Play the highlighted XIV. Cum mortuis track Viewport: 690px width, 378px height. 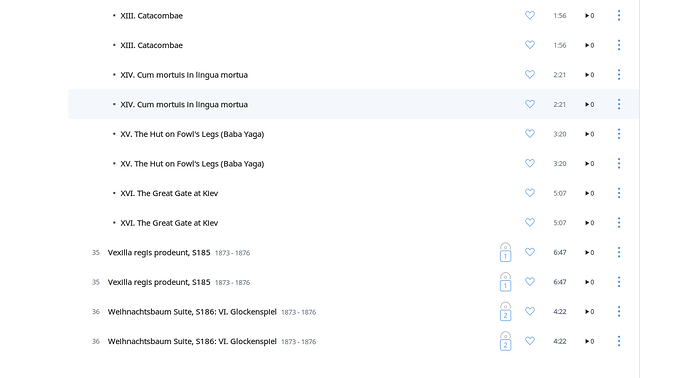point(589,104)
